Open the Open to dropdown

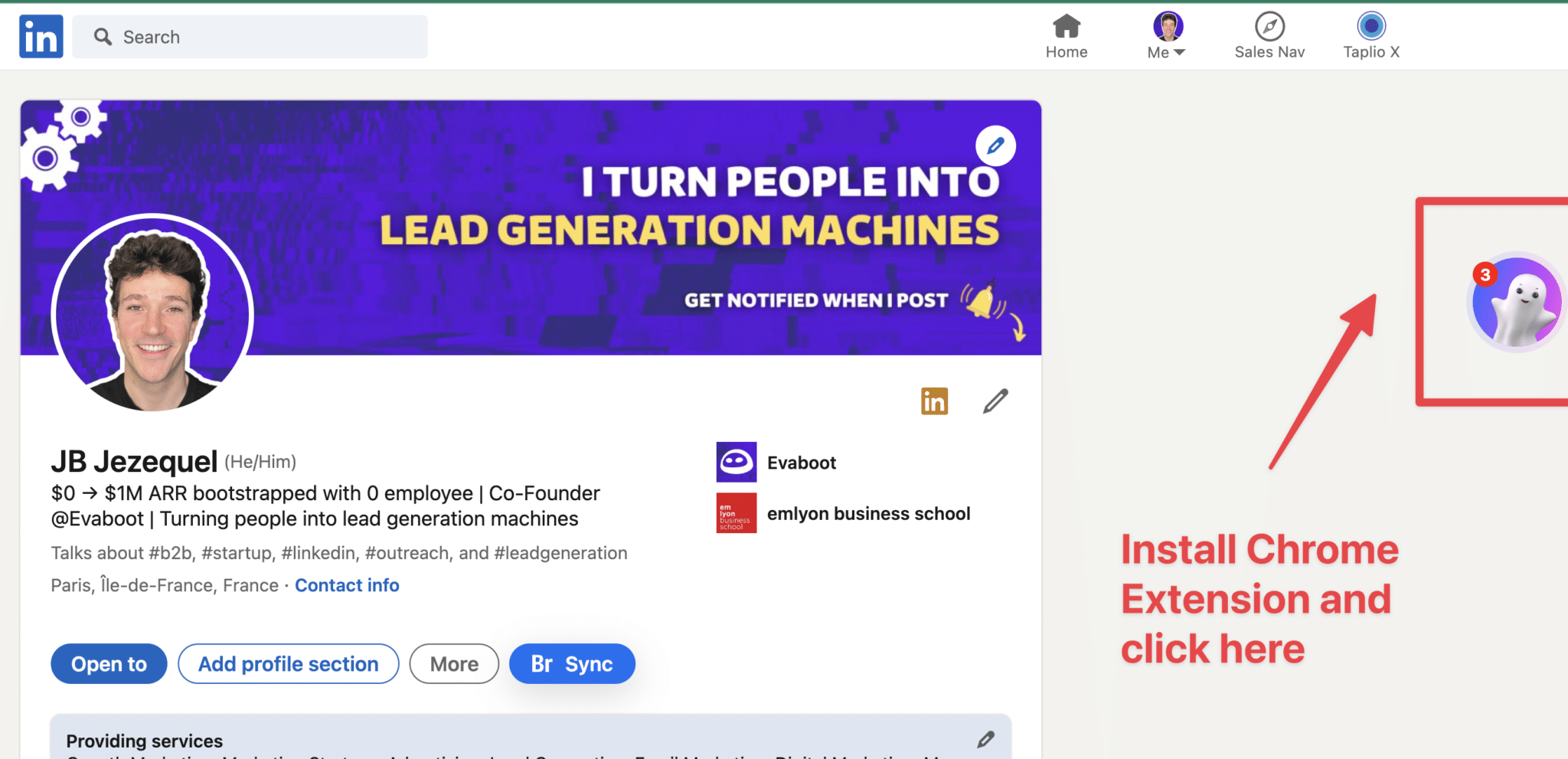coord(108,663)
